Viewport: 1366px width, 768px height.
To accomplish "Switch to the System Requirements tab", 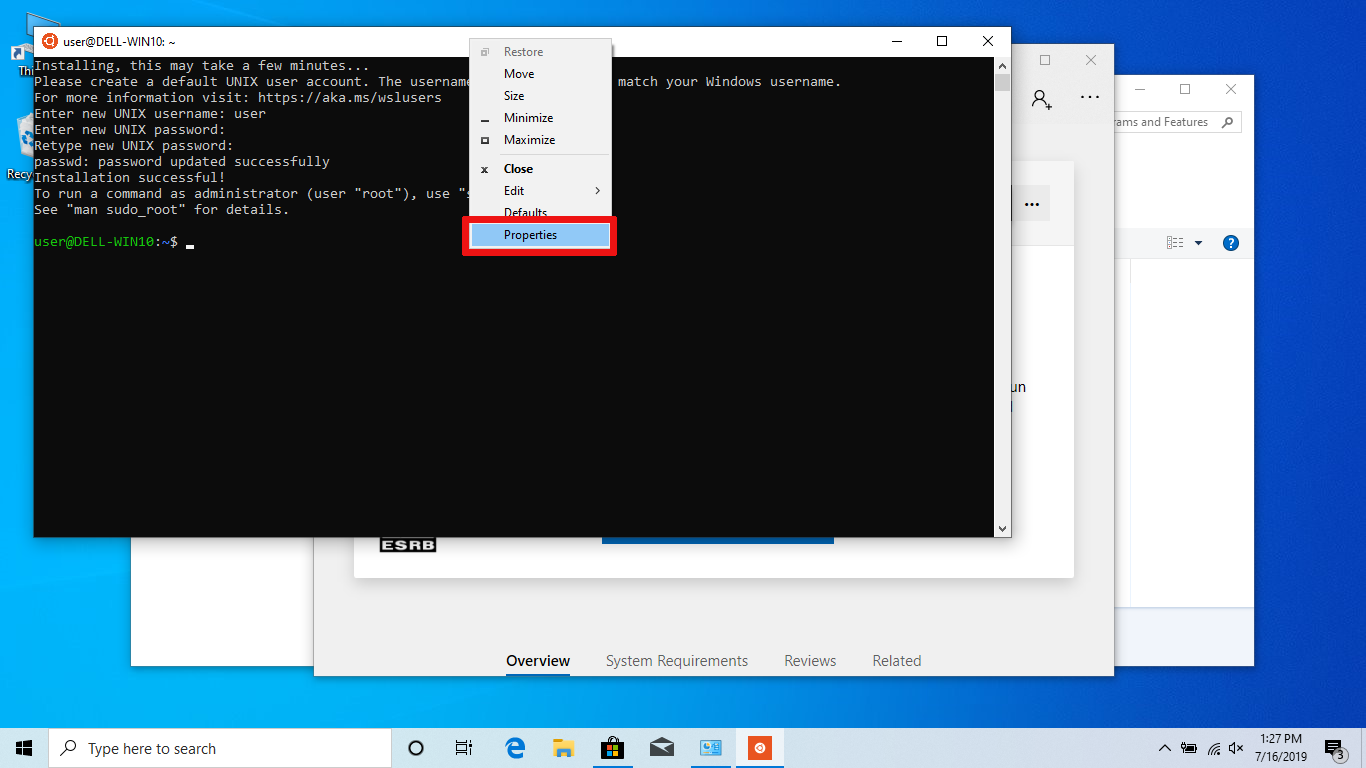I will tap(676, 661).
